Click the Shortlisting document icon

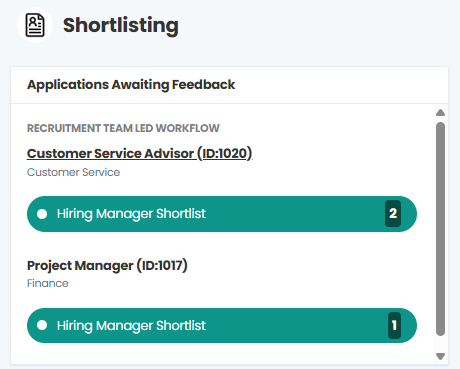point(35,25)
